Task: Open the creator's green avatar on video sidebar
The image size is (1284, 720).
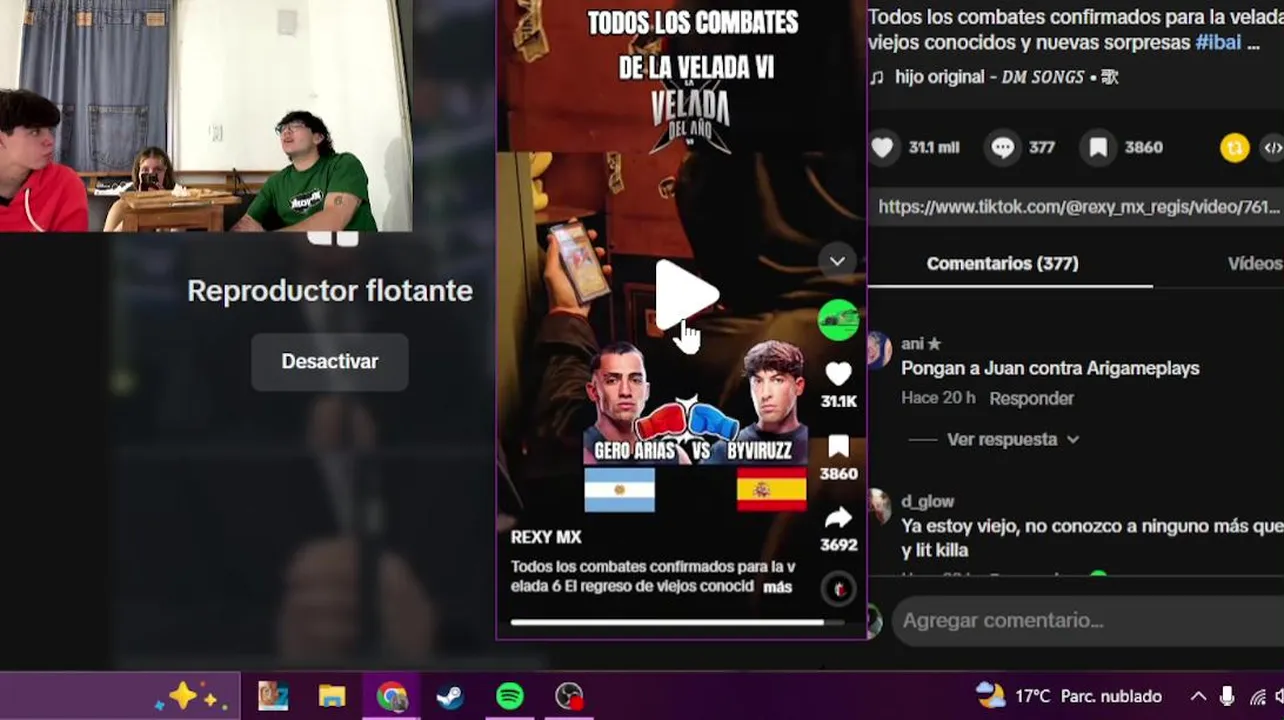Action: 838,320
